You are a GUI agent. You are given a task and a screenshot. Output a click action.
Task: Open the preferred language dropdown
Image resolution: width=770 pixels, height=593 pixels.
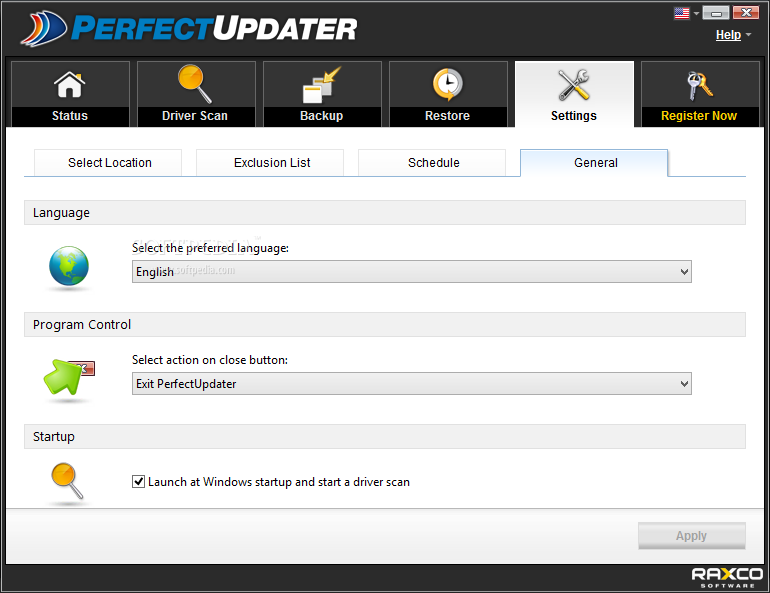[x=412, y=271]
